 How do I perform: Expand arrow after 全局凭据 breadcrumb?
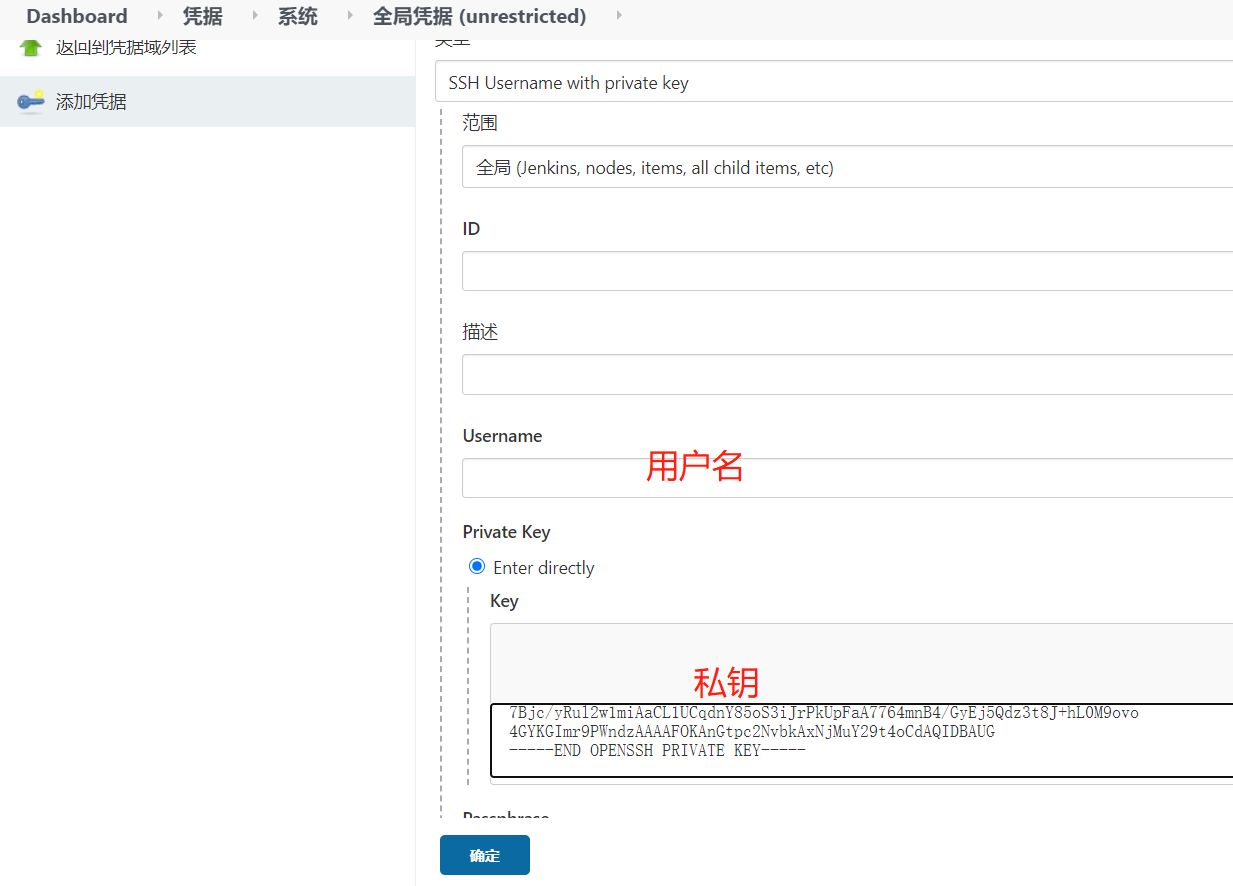tap(619, 15)
